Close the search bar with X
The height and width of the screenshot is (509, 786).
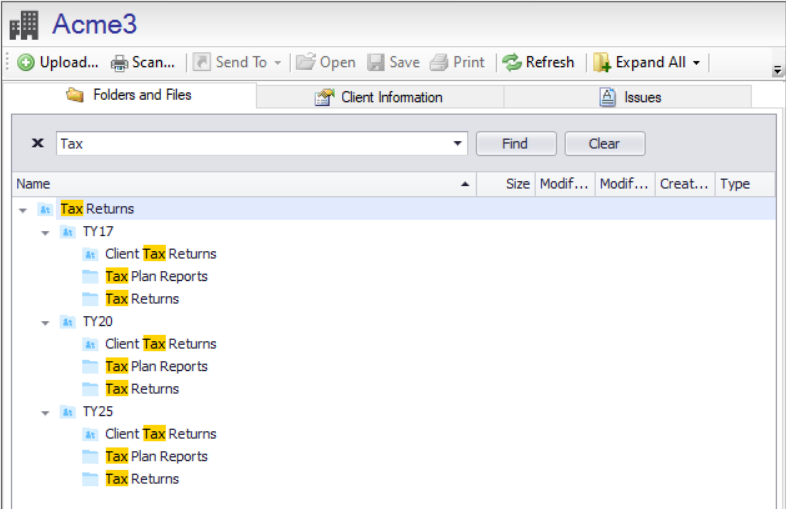[x=38, y=143]
